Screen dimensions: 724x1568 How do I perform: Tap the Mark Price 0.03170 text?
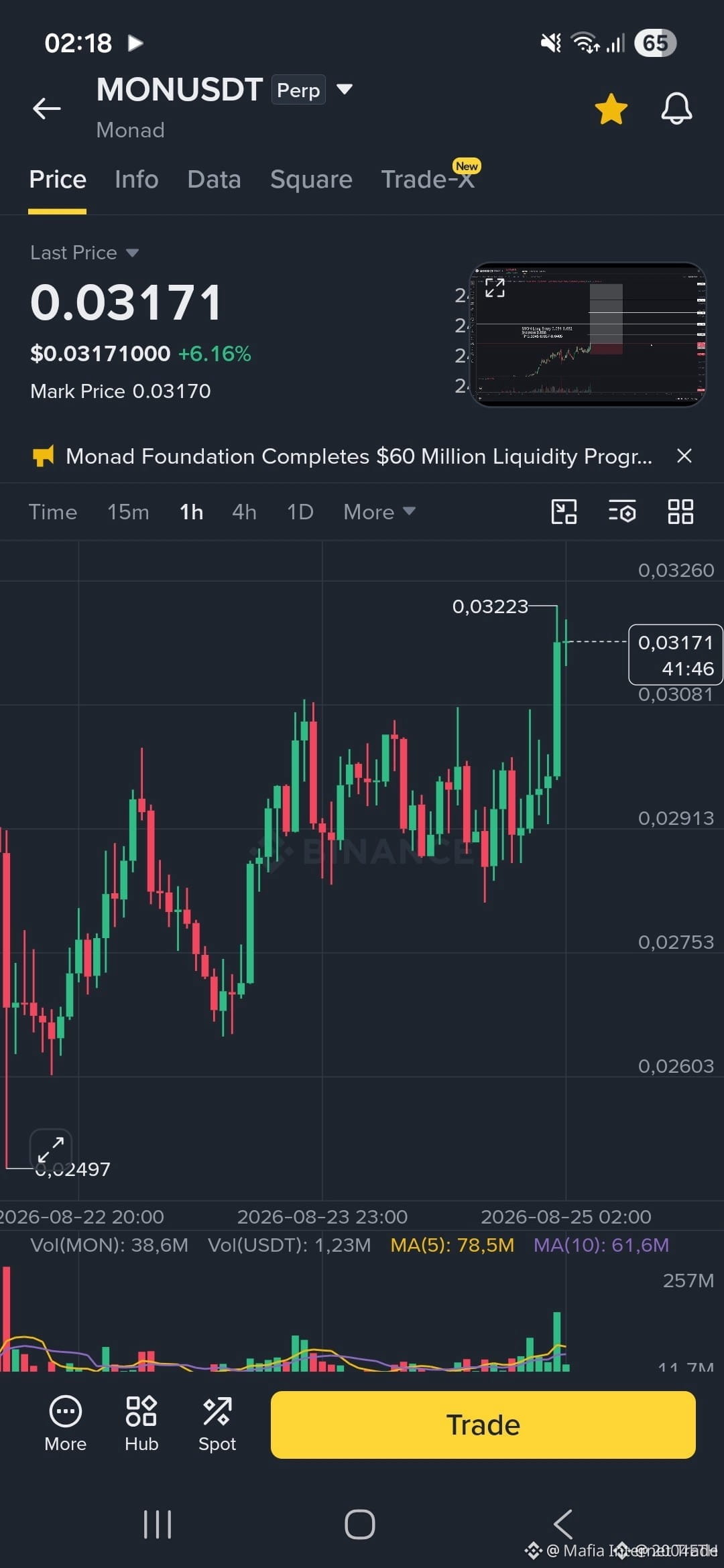tap(121, 391)
